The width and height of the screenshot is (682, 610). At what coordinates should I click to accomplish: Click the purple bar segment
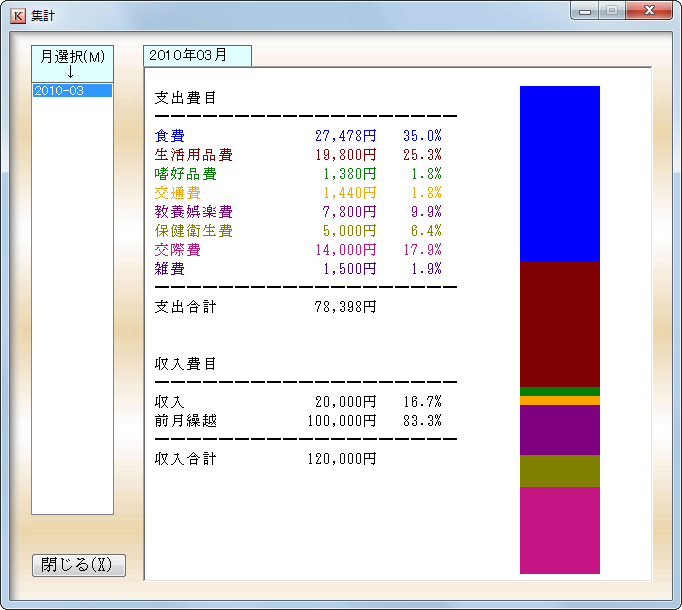click(560, 430)
